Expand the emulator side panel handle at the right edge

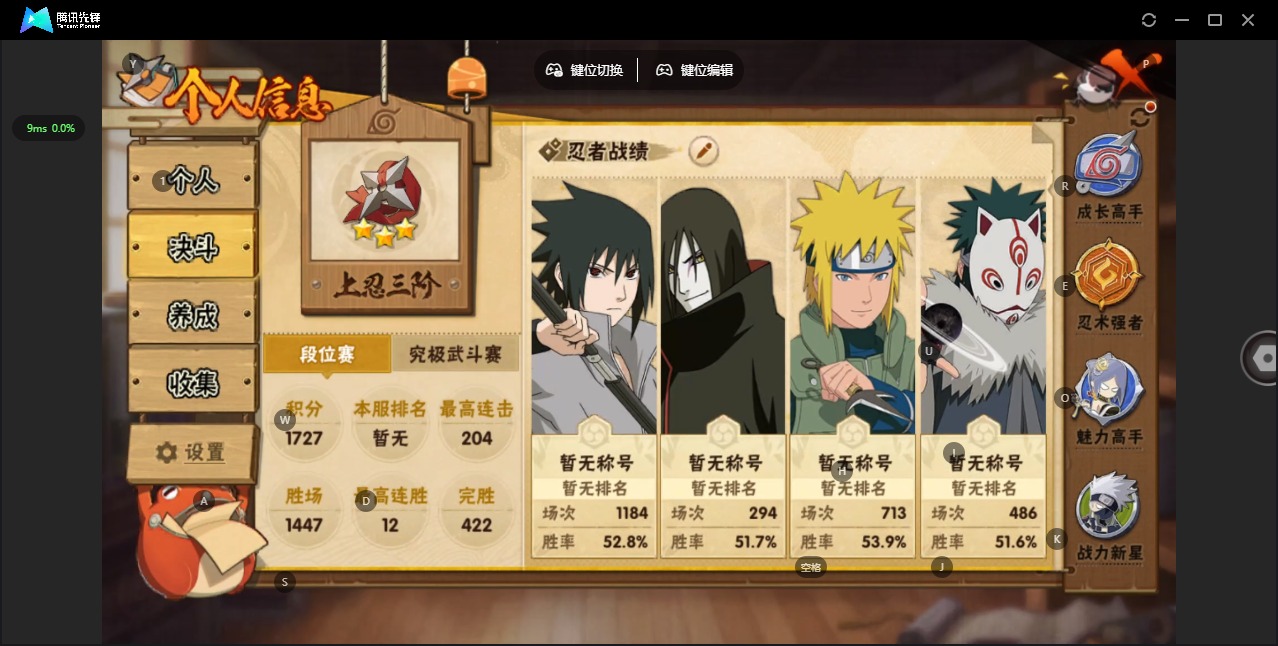[1260, 359]
